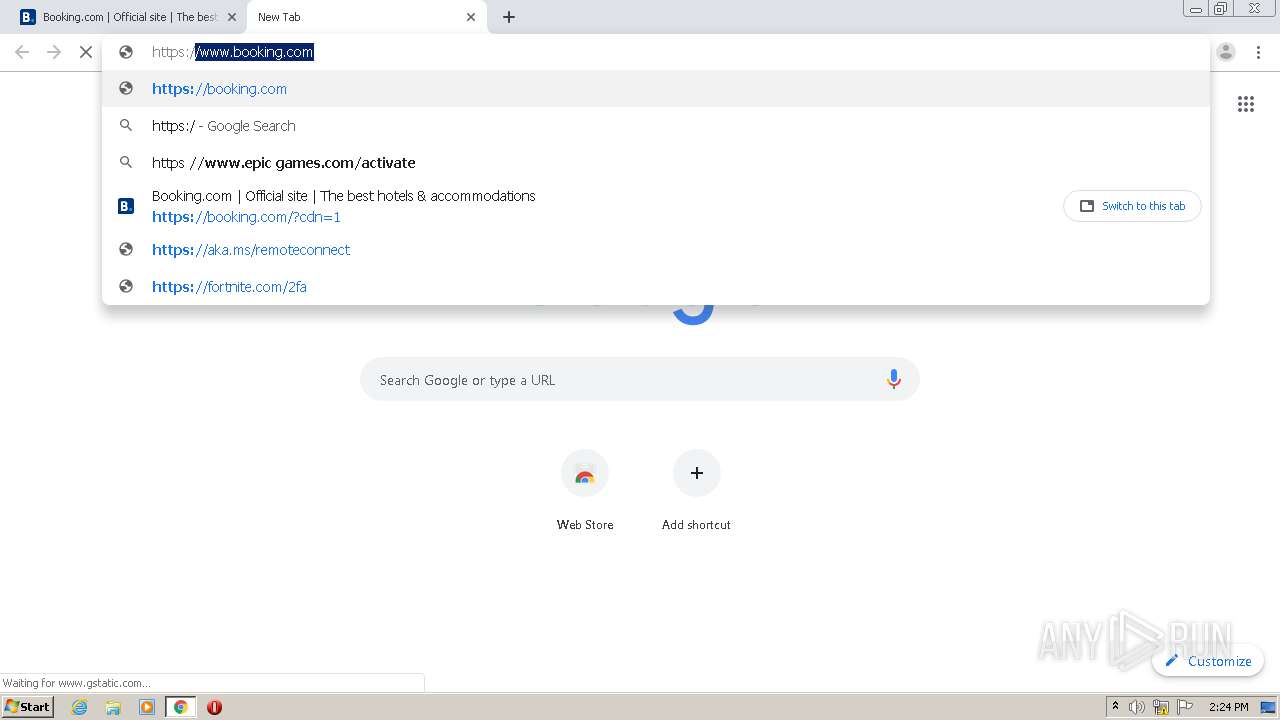Pick the fortnite.com/2fa suggestion
This screenshot has width=1280, height=720.
point(656,287)
